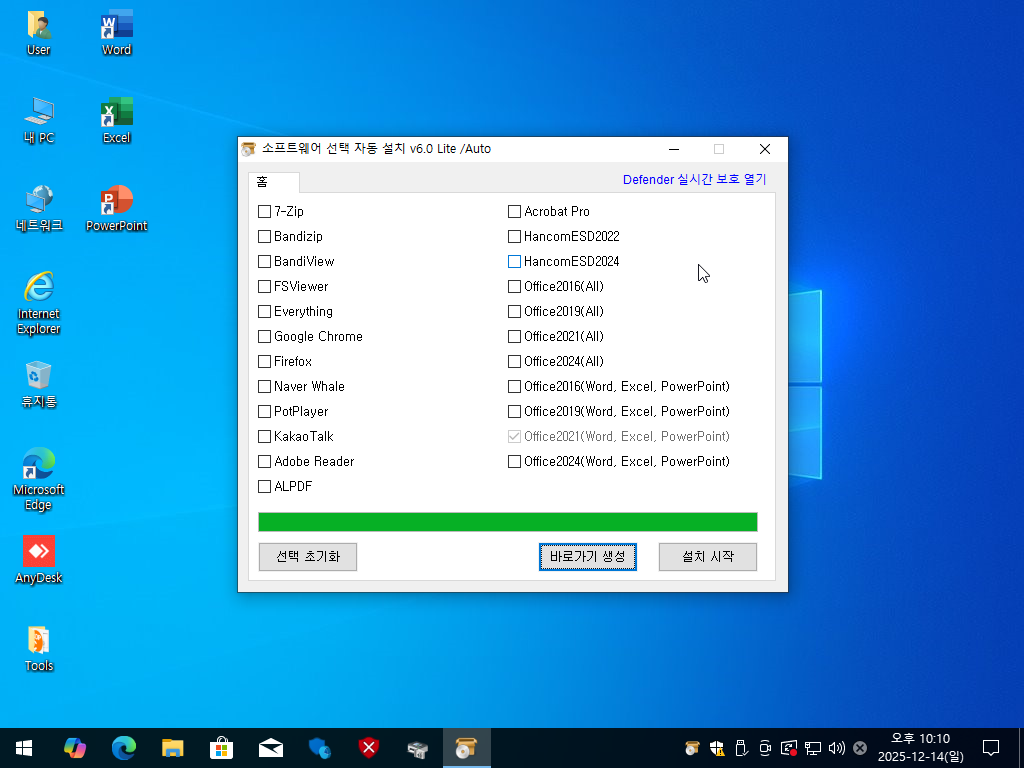Viewport: 1024px width, 768px height.
Task: Select the 휴지통 recycle bin icon
Action: 39,384
